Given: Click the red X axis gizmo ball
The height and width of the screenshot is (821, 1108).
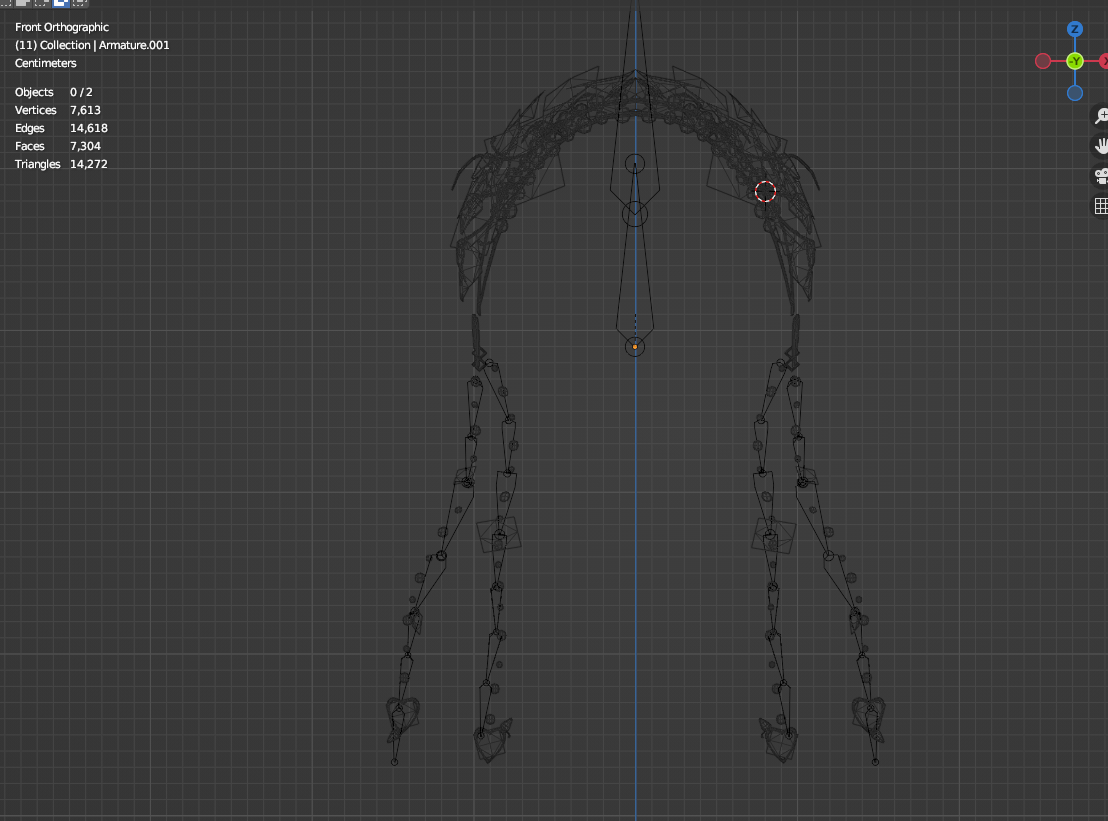Looking at the screenshot, I should pyautogui.click(x=1104, y=61).
